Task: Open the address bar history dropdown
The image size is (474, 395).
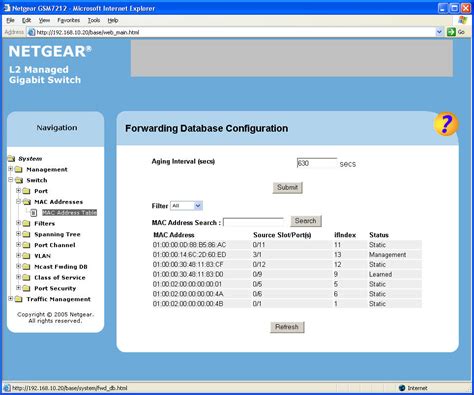Action: pyautogui.click(x=439, y=32)
